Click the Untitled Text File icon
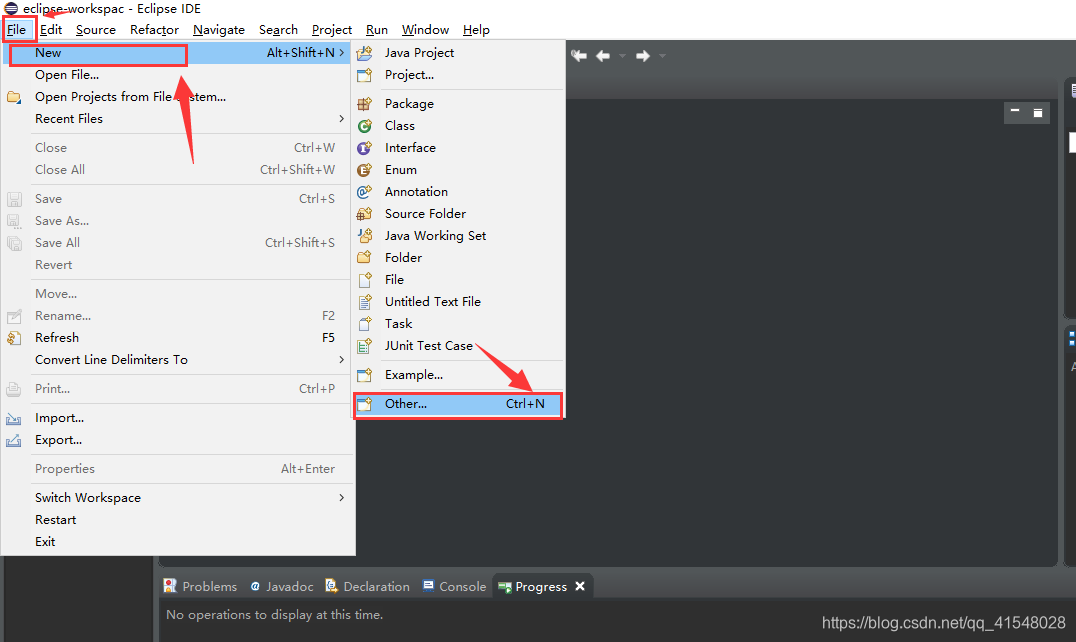1076x642 pixels. [x=364, y=301]
